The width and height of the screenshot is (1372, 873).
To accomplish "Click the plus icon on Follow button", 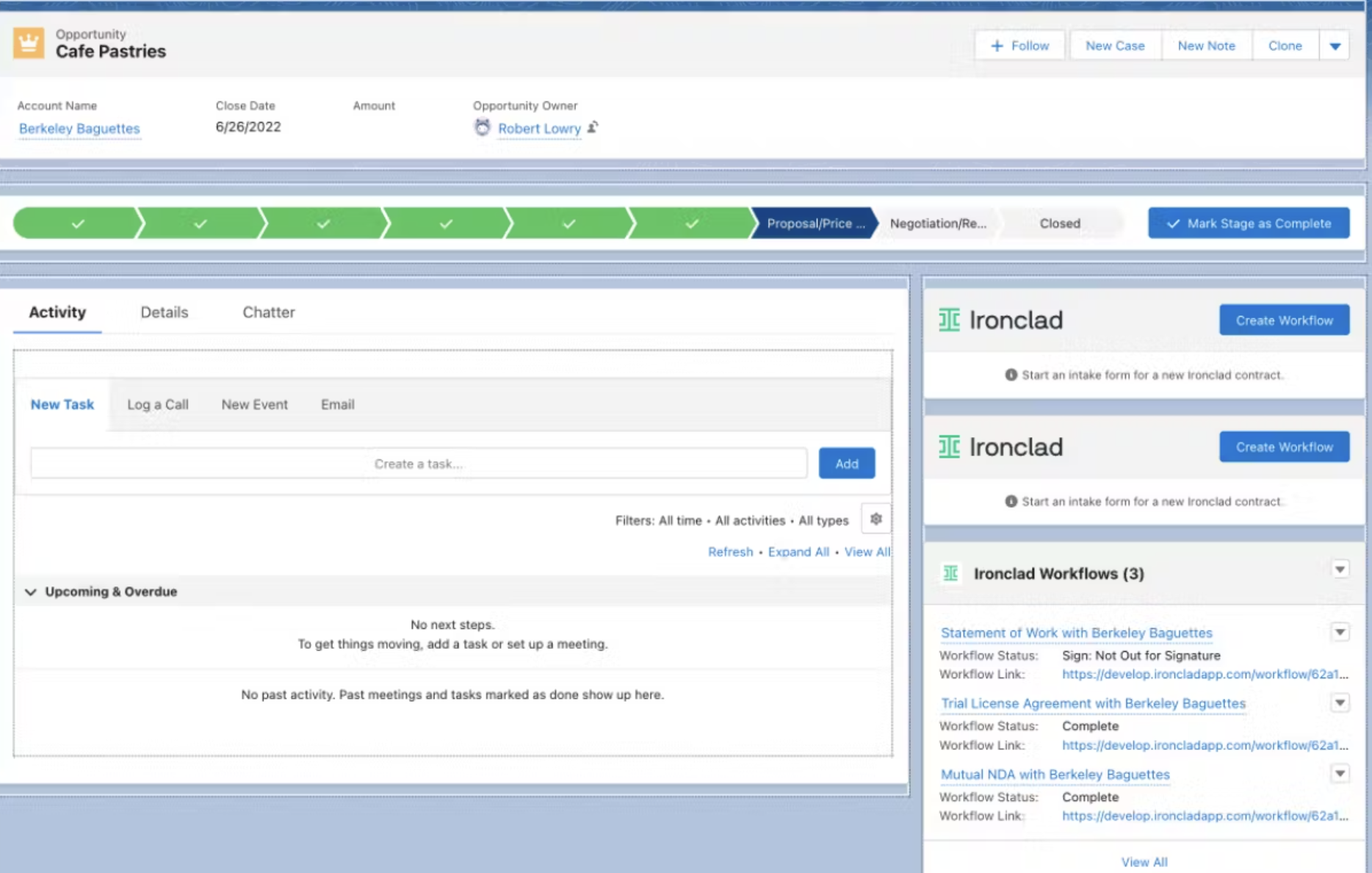I will point(997,46).
